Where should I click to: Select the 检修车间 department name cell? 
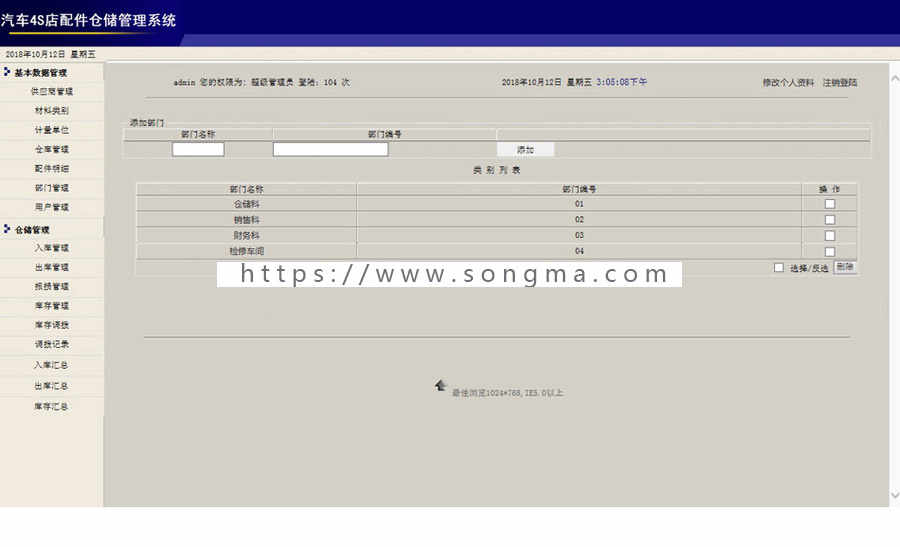click(246, 251)
